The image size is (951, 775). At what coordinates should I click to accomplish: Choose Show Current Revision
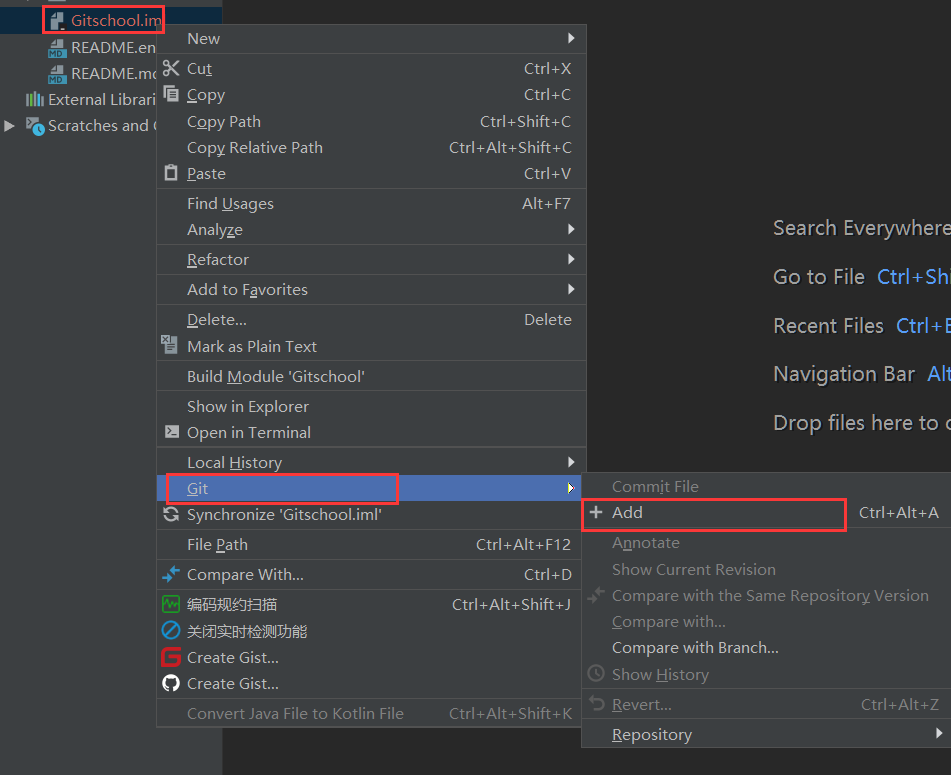coord(766,569)
